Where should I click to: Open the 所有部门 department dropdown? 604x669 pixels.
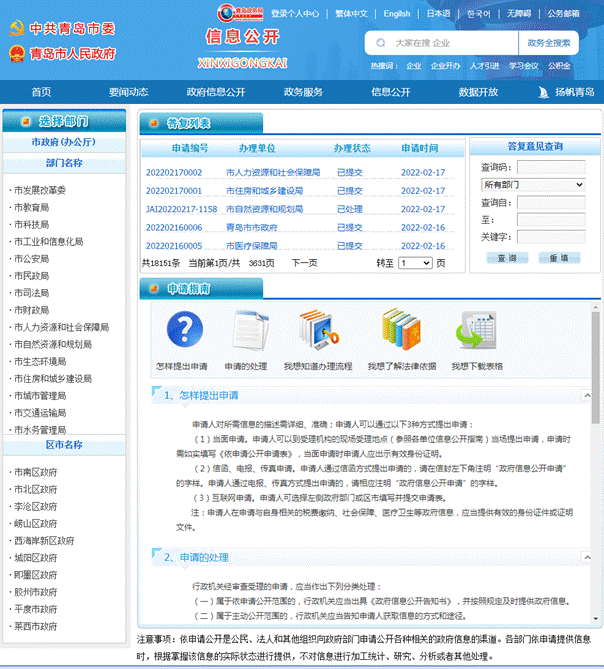click(x=533, y=185)
